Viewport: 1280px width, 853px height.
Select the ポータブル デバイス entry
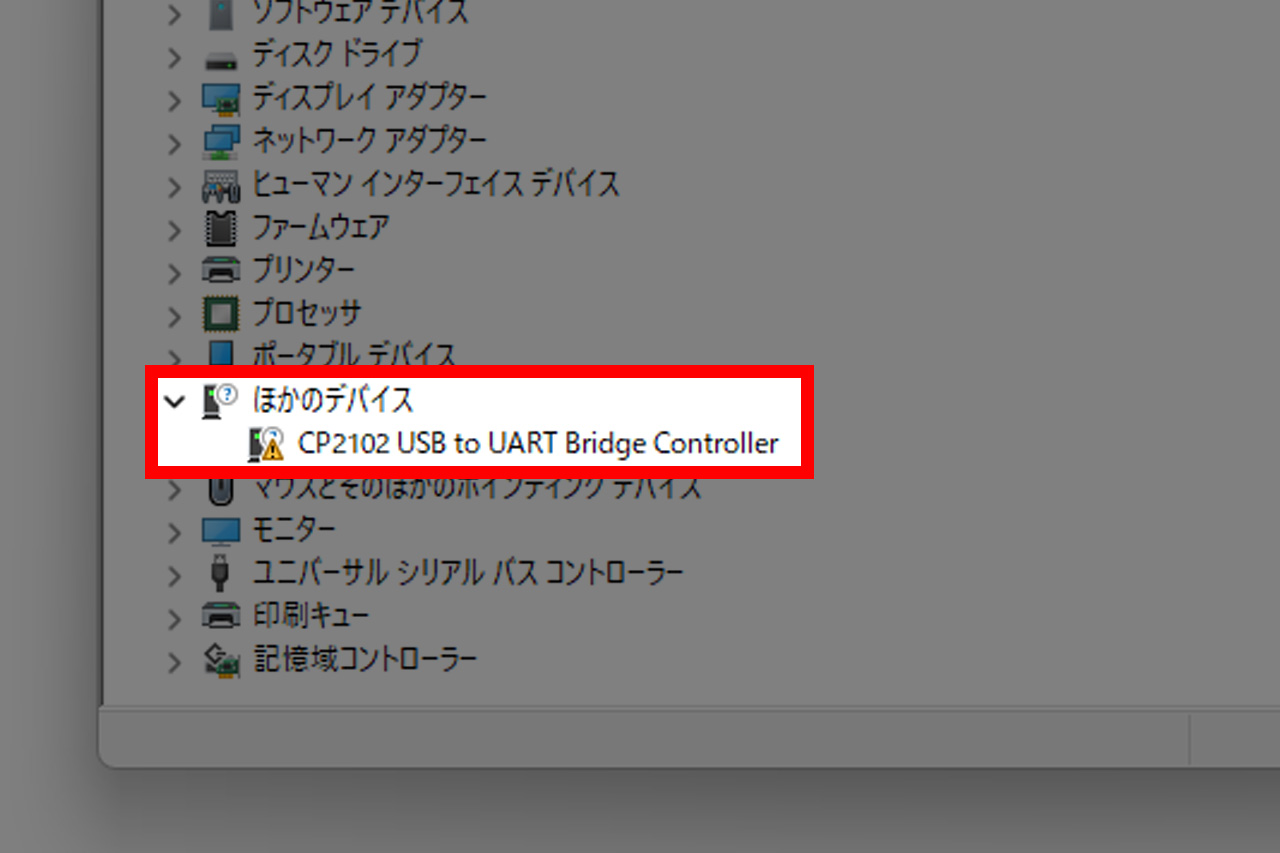pyautogui.click(x=354, y=354)
